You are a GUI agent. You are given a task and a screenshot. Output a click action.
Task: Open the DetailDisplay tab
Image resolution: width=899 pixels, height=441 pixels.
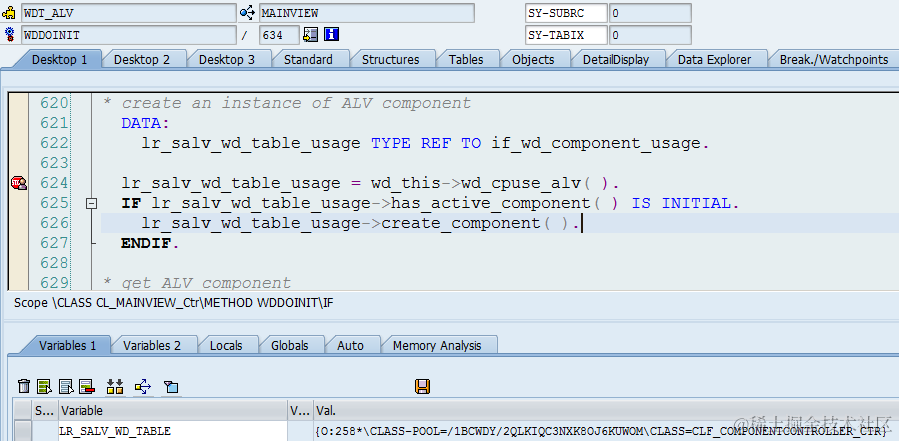click(616, 60)
